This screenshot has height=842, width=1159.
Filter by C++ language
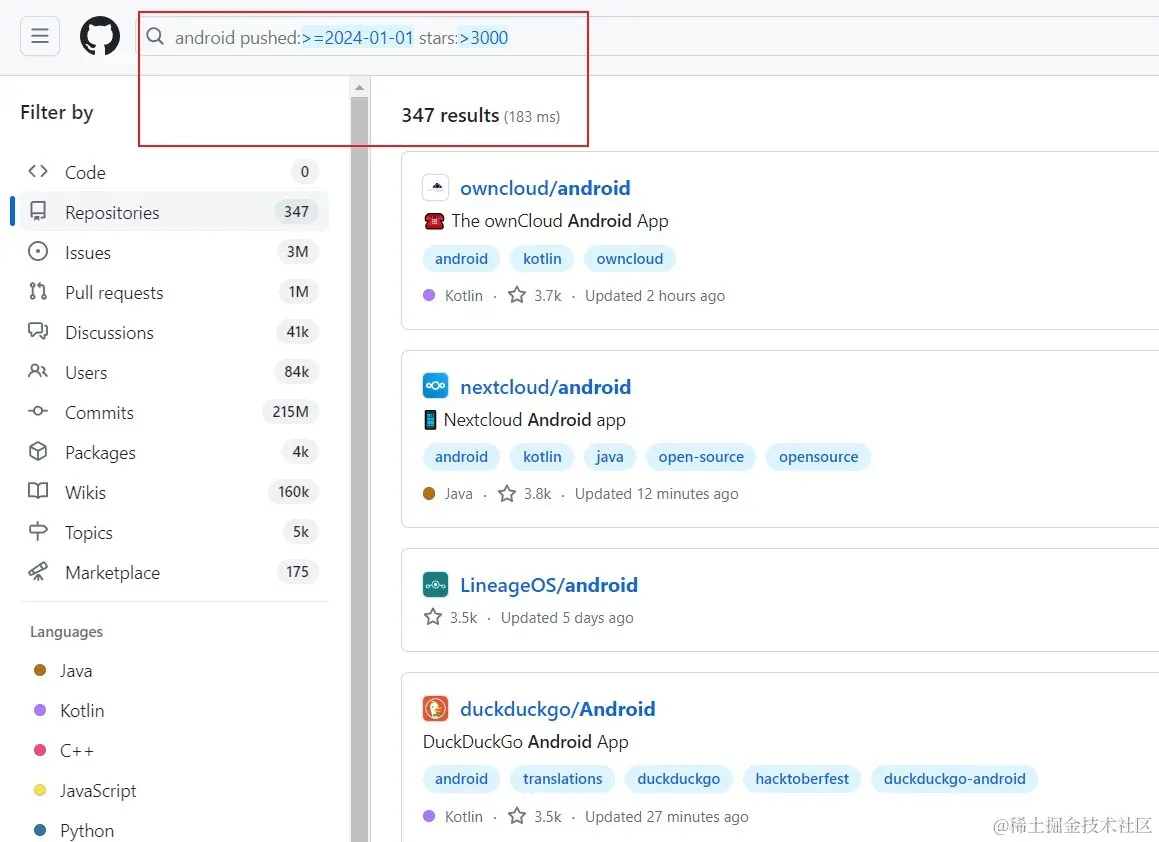[x=77, y=750]
